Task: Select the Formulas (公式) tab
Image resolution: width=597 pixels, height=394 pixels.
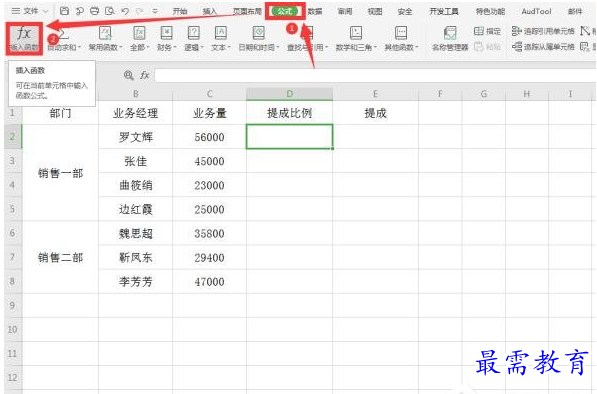Action: (x=285, y=11)
